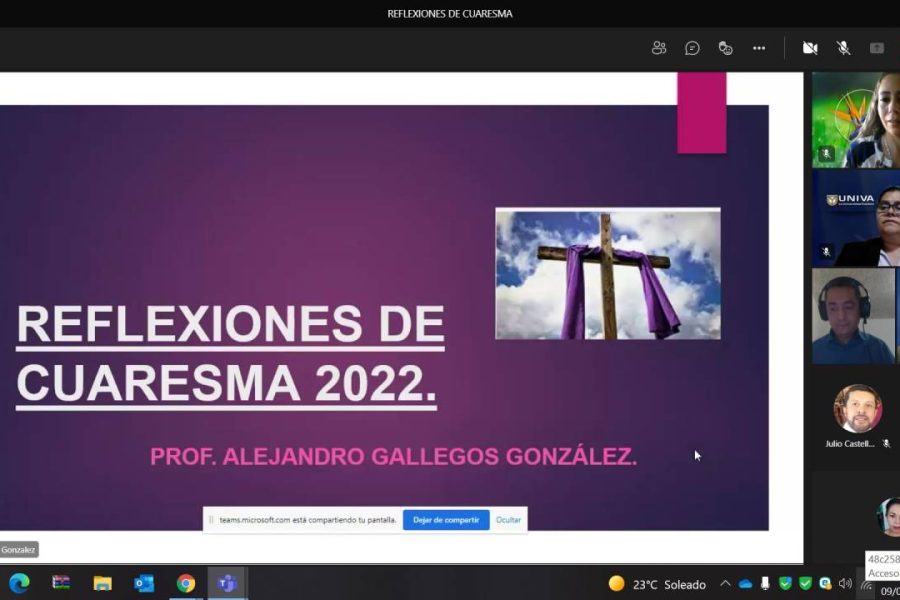Open the reactions icon in meeting toolbar
Viewport: 900px width, 600px height.
[726, 48]
